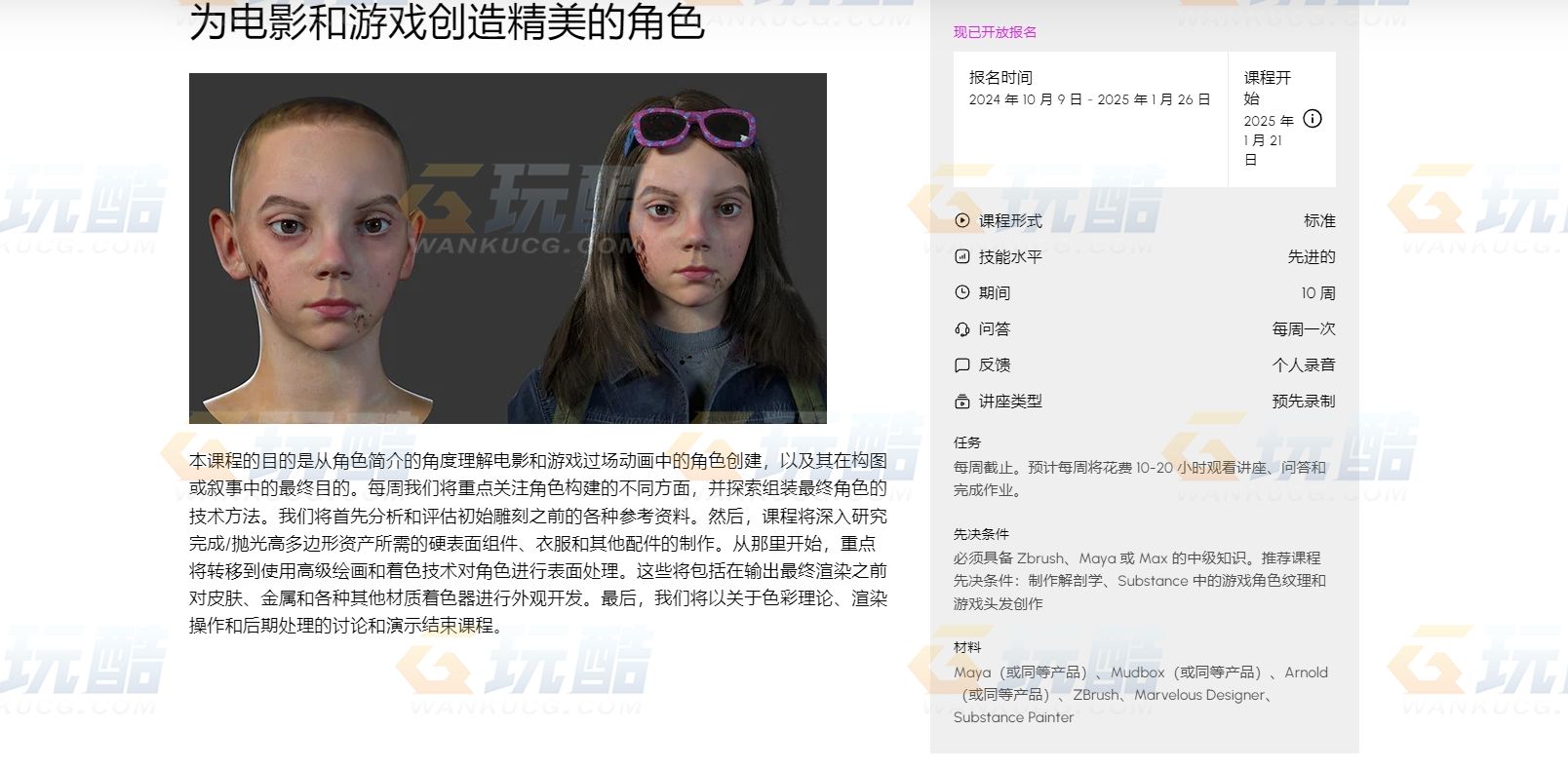1568x768 pixels.
Task: Open the character render preview image
Action: [508, 249]
